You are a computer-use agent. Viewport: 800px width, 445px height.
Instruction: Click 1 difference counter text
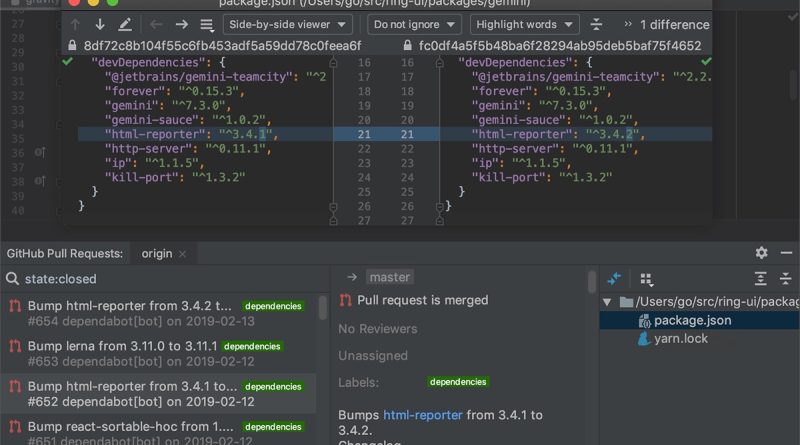point(674,24)
